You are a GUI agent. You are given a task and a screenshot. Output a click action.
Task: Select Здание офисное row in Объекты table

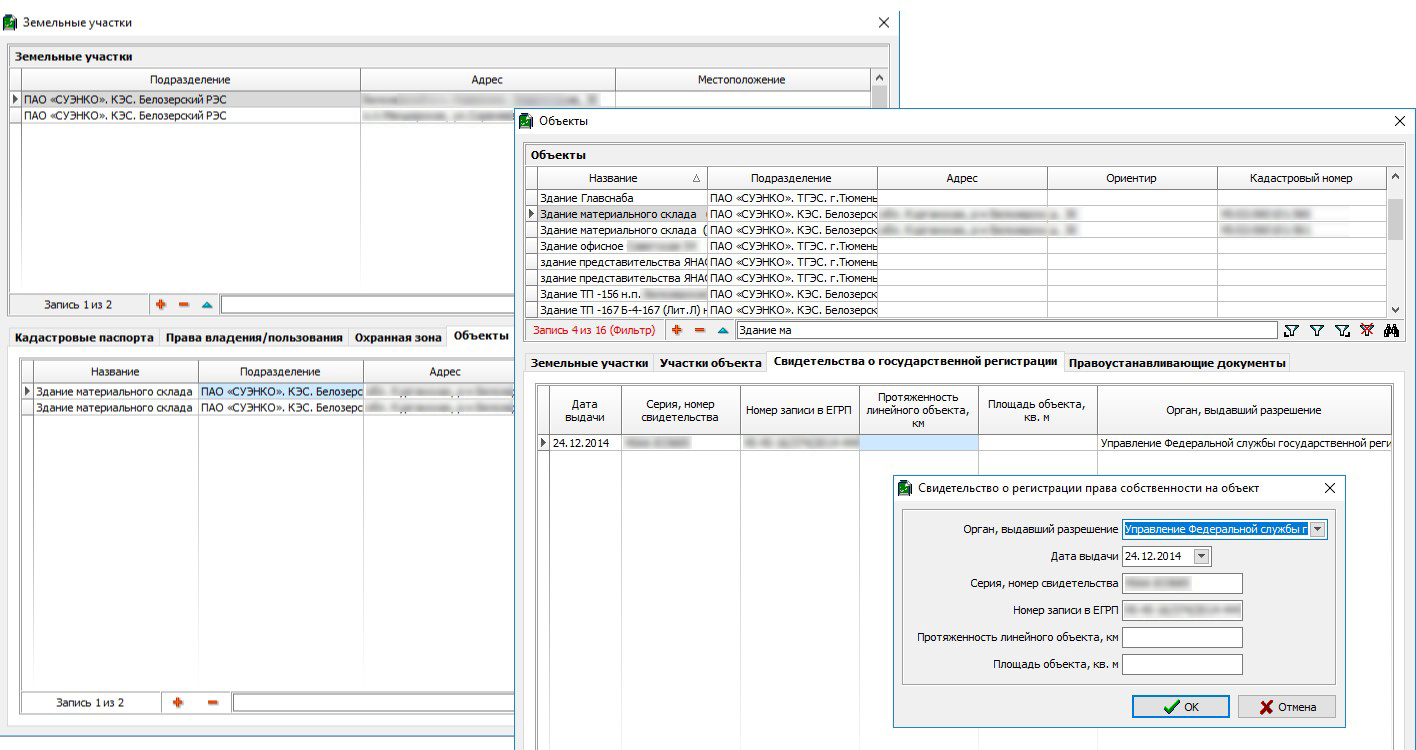tap(957, 246)
